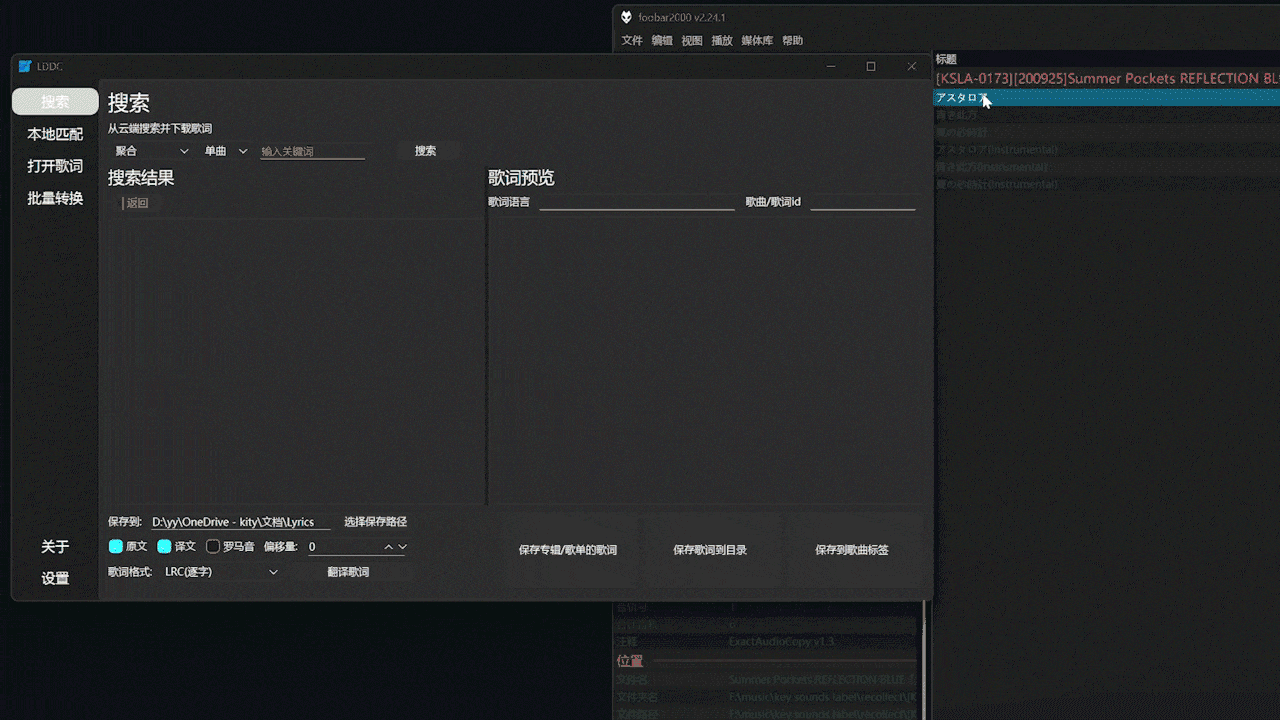Click the 保存到歌曲标签 button

point(851,550)
